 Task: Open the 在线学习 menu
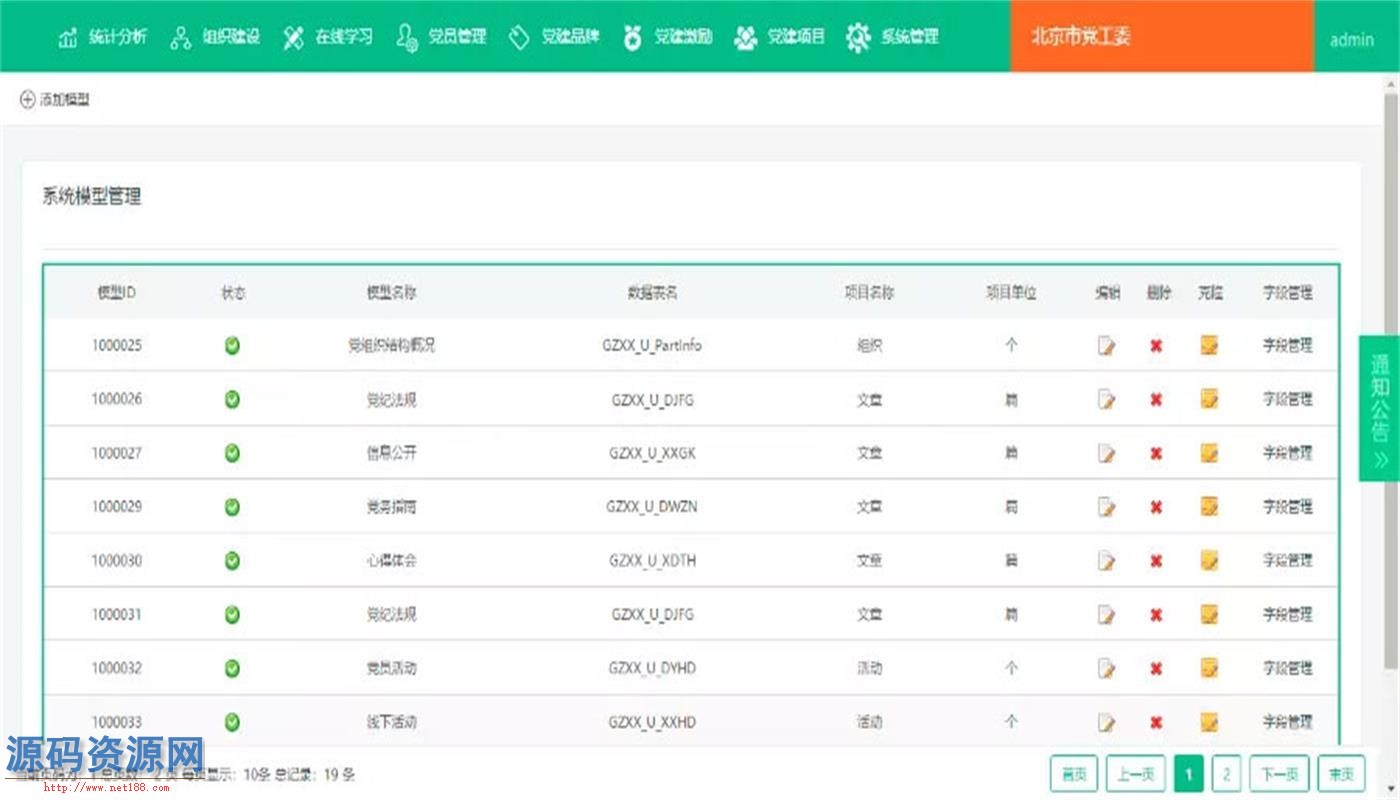pyautogui.click(x=328, y=38)
